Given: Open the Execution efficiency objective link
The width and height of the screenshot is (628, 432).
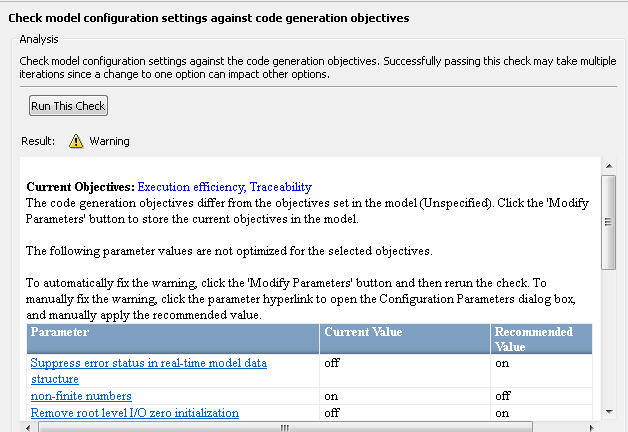Looking at the screenshot, I should [190, 186].
